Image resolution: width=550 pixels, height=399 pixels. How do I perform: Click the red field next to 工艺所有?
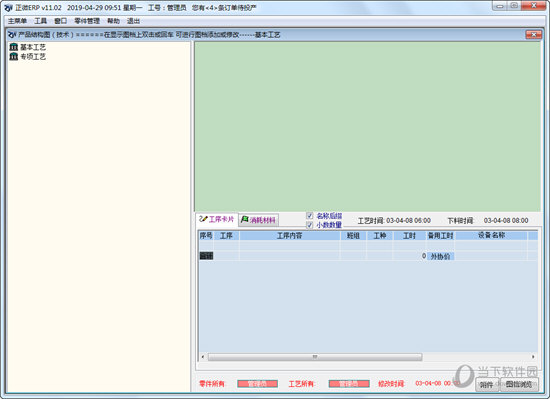(x=349, y=384)
